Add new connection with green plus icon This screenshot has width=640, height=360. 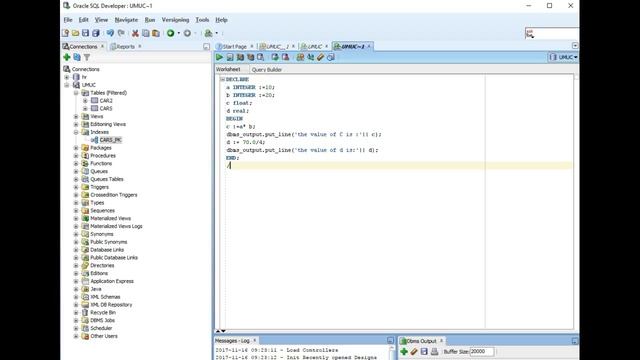(67, 58)
